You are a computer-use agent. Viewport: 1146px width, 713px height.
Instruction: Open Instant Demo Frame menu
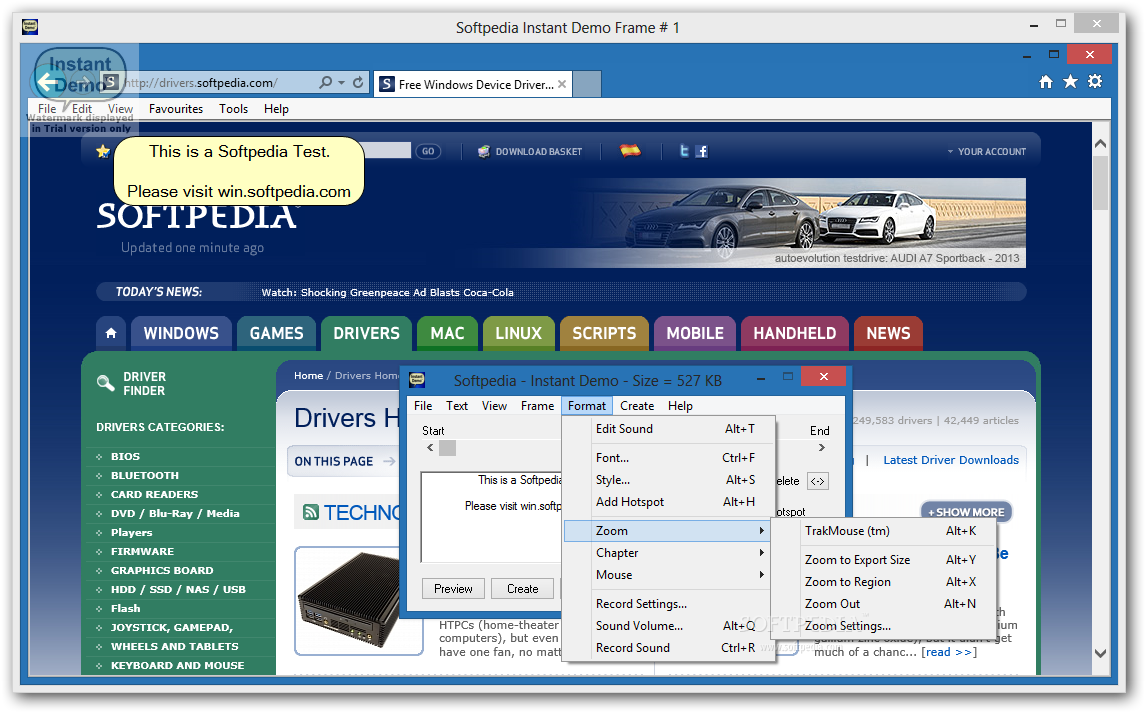537,405
